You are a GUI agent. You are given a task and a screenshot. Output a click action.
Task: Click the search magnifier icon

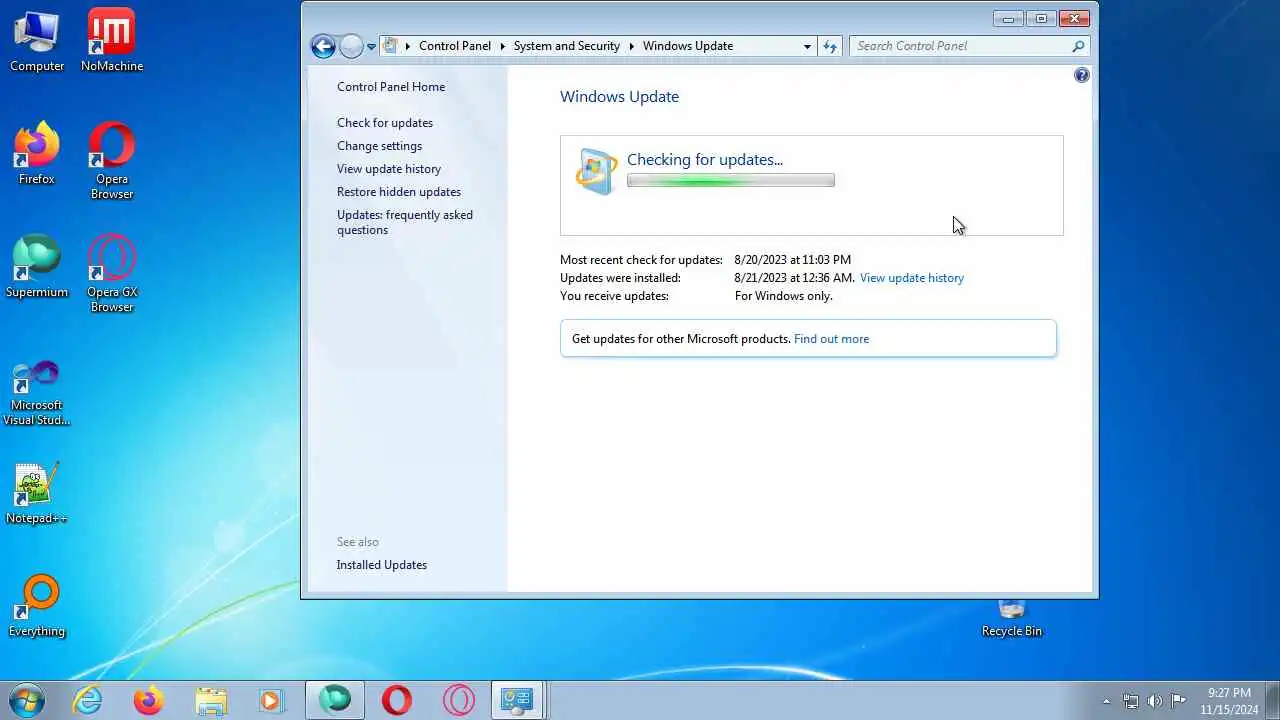tap(1078, 46)
